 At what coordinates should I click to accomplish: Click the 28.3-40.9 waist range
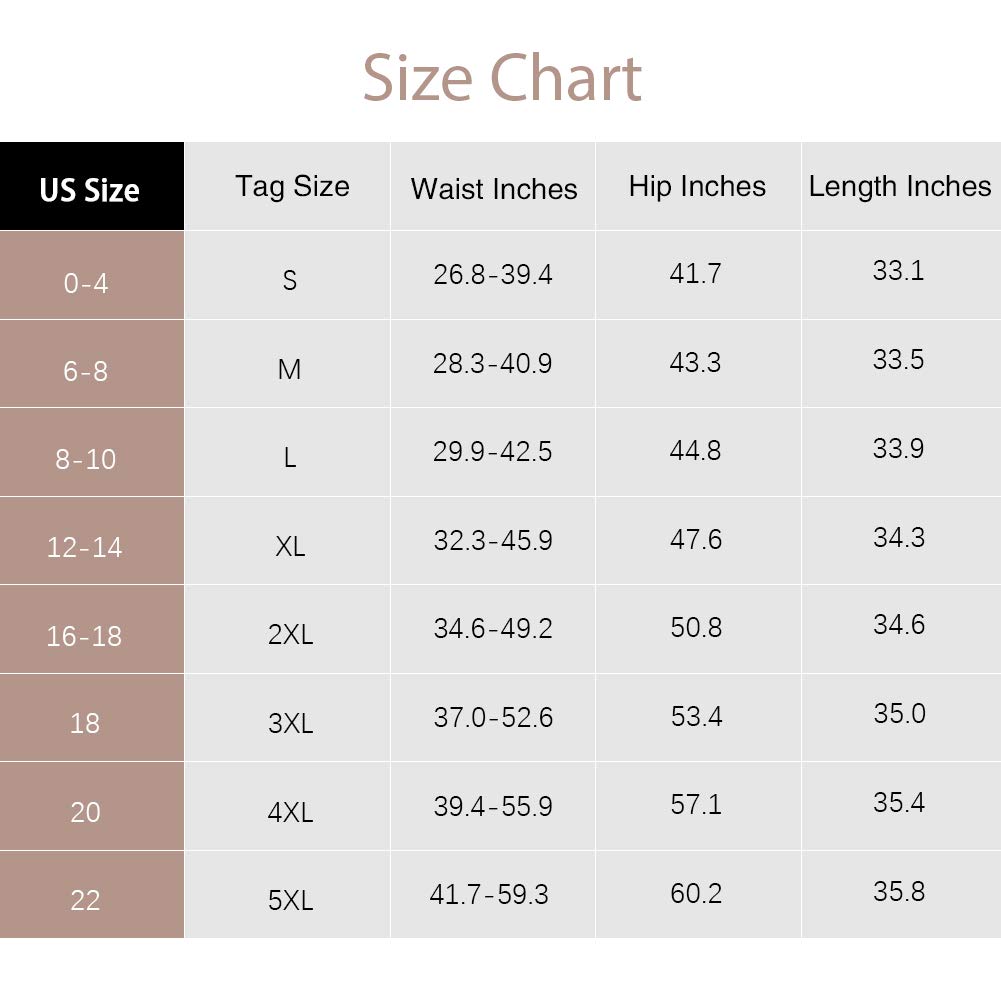tap(493, 362)
